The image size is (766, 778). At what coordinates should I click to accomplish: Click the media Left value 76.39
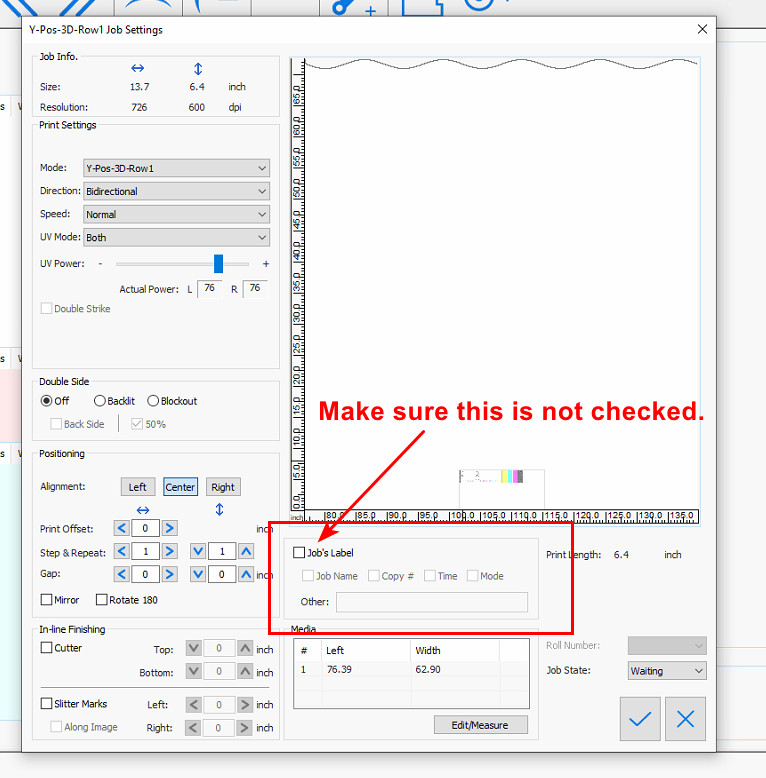click(339, 669)
